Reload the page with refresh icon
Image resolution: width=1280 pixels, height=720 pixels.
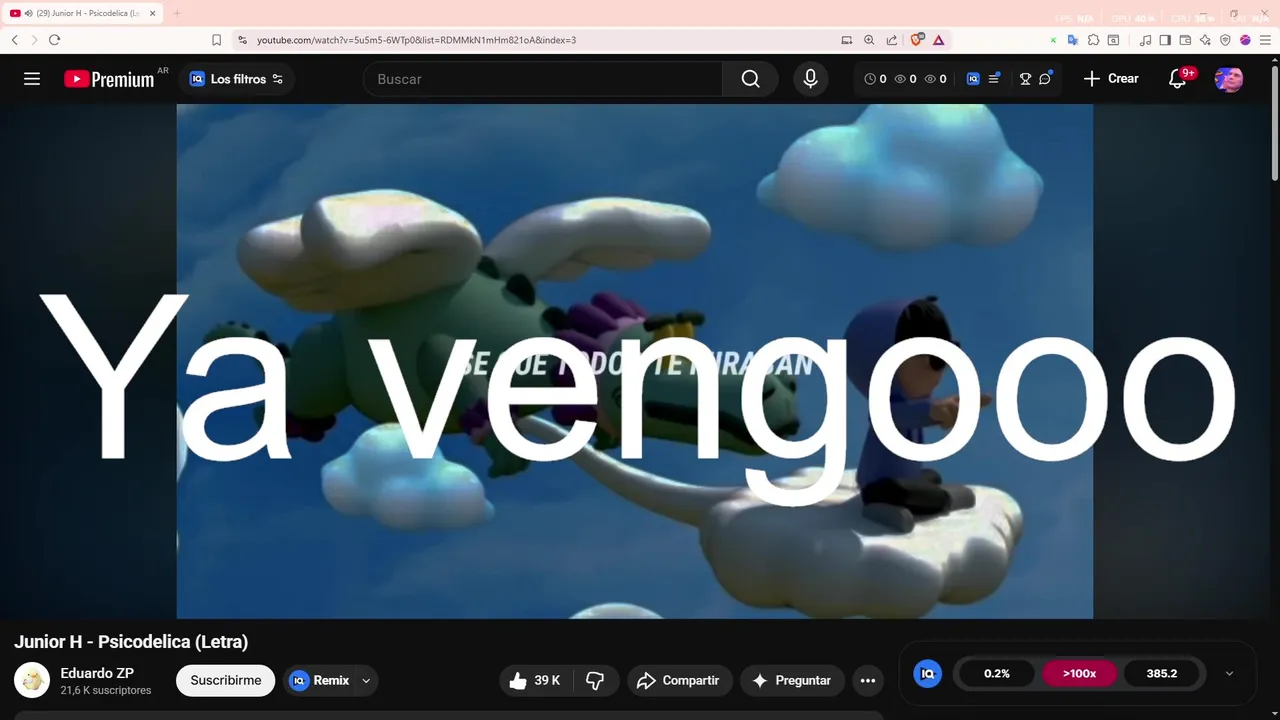click(x=54, y=40)
